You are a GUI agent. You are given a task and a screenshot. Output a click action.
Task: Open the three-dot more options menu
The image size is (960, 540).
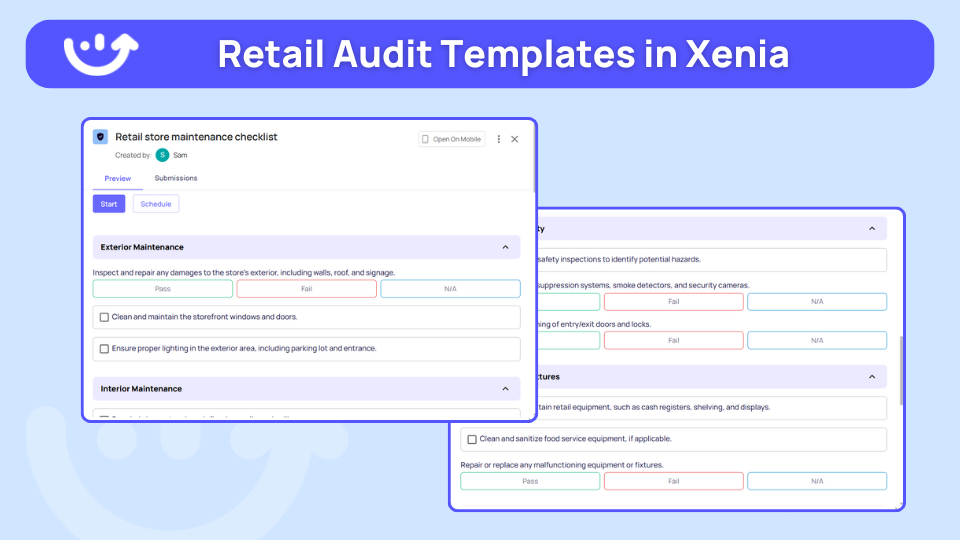(x=498, y=140)
